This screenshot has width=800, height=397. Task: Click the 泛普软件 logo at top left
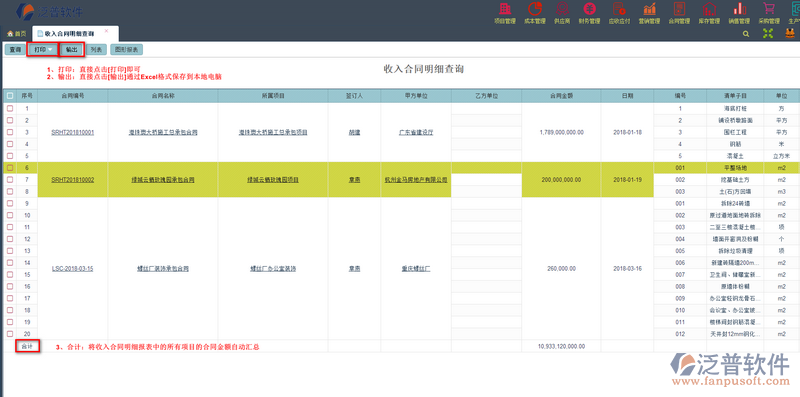point(49,11)
